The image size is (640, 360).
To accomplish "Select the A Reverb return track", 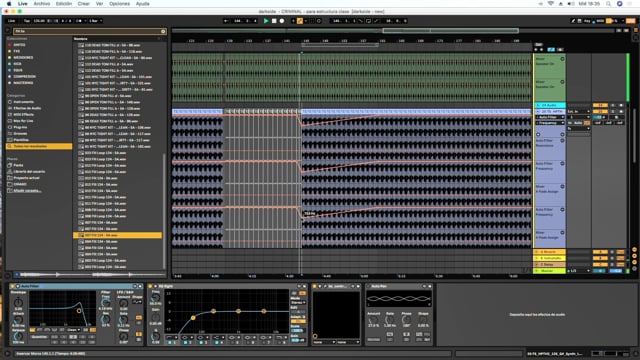I will (x=550, y=252).
